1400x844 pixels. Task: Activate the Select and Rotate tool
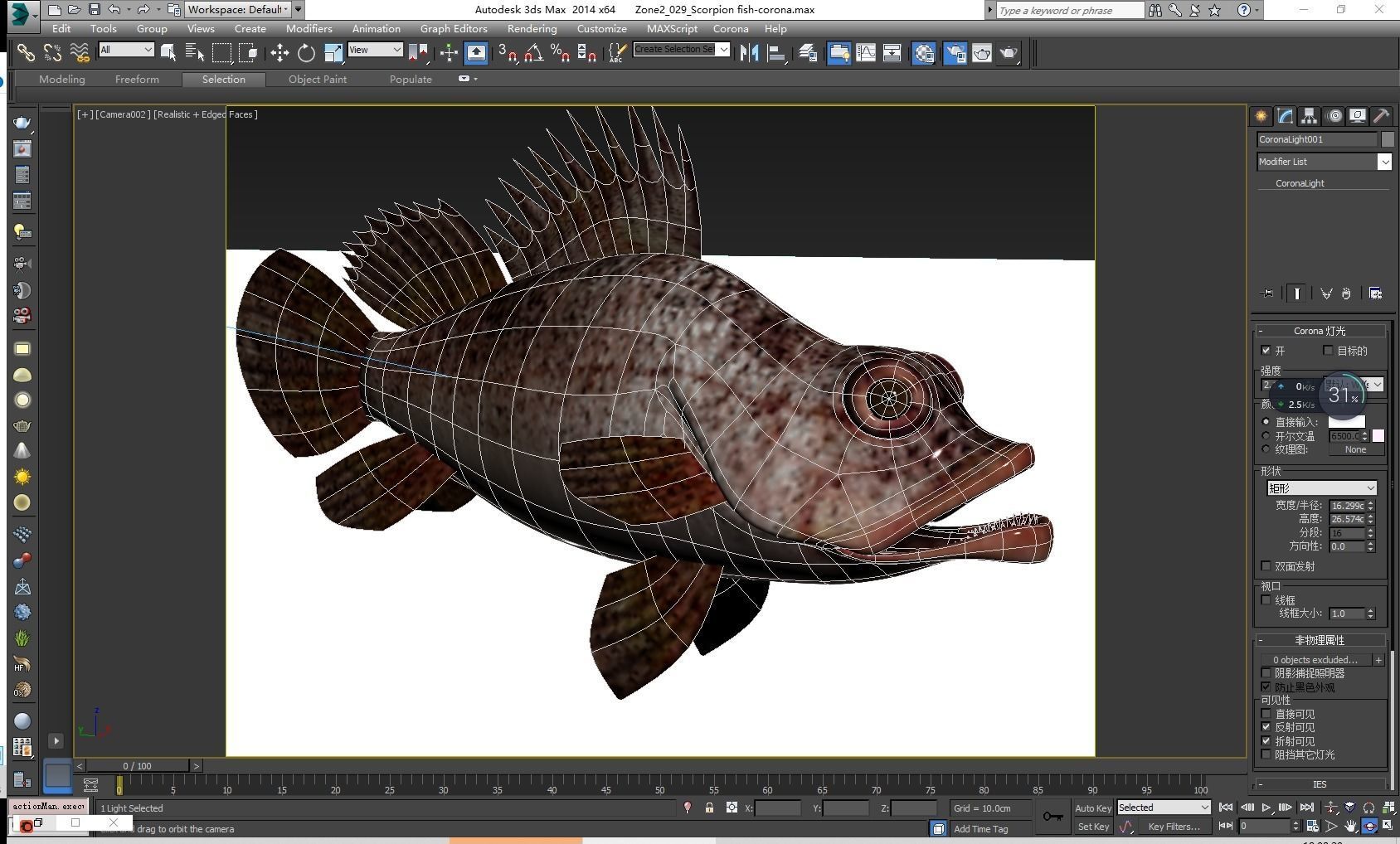point(306,53)
